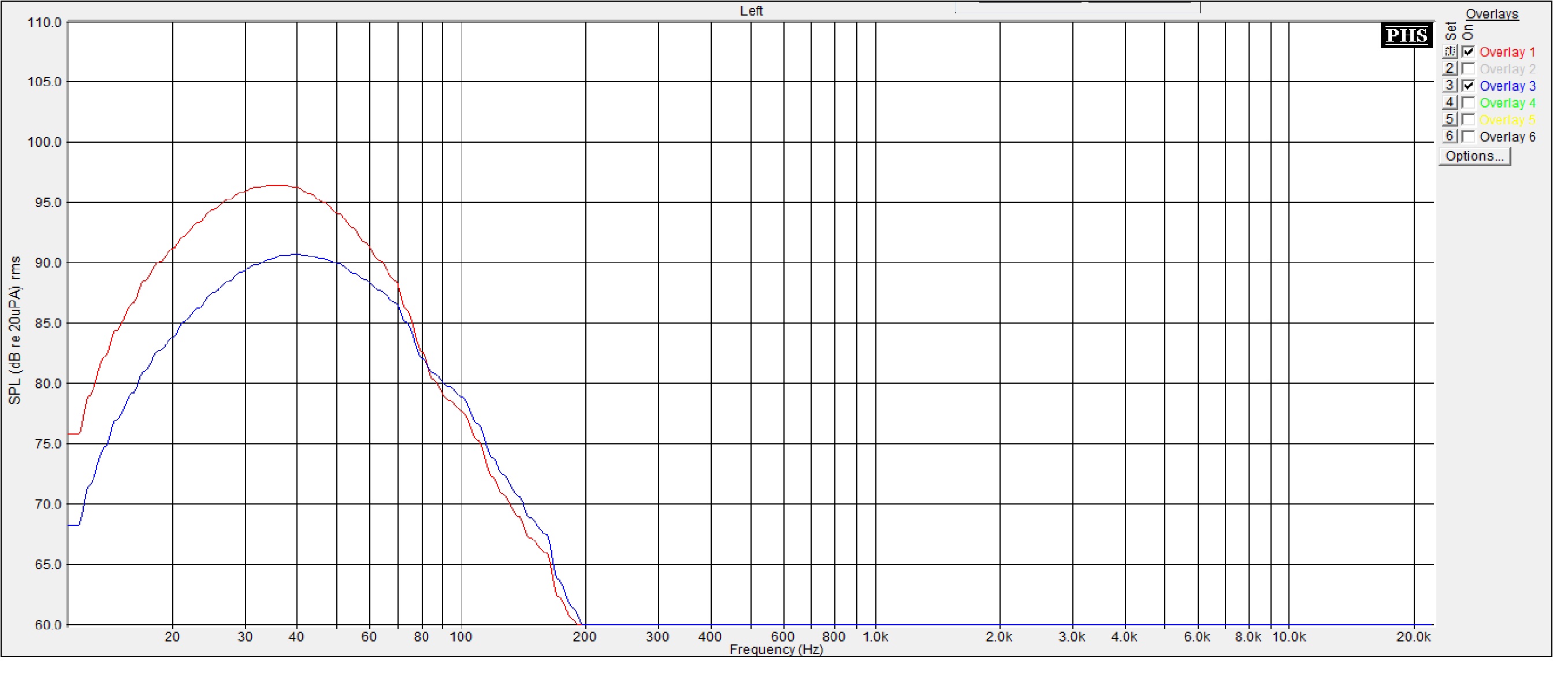The width and height of the screenshot is (1568, 675).
Task: Enable the Overlay 5 checkbox
Action: 1467,119
